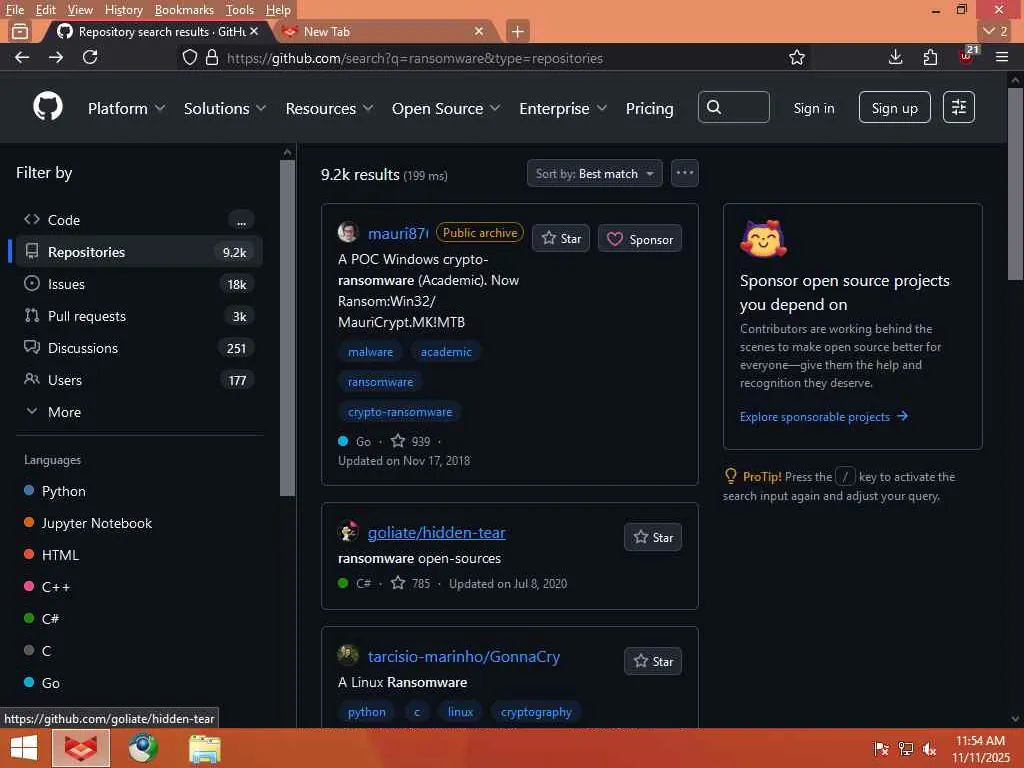Reload the page with refresh icon

click(90, 57)
